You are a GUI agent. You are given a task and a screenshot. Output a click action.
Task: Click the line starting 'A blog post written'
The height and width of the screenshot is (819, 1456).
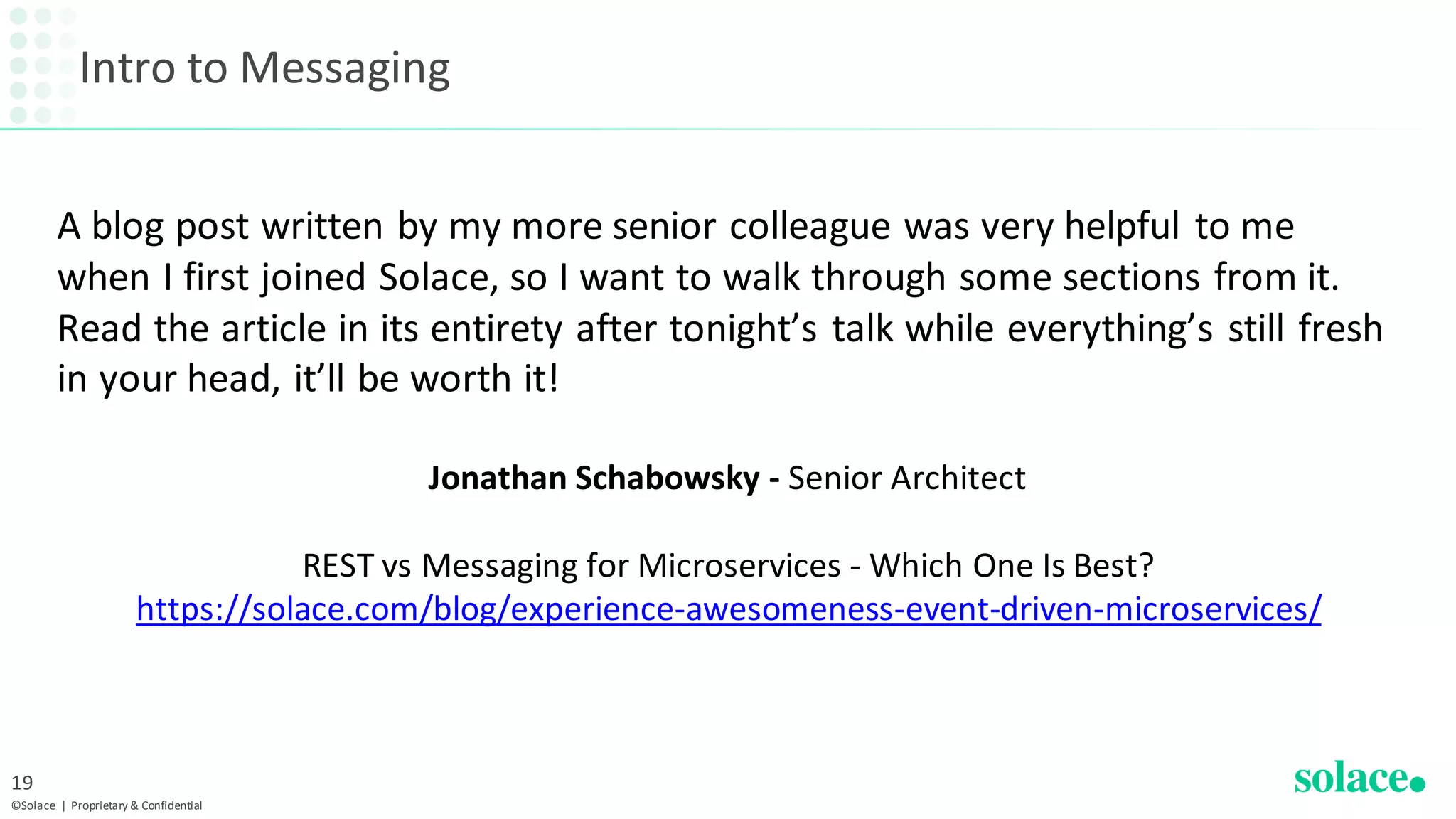pos(675,226)
